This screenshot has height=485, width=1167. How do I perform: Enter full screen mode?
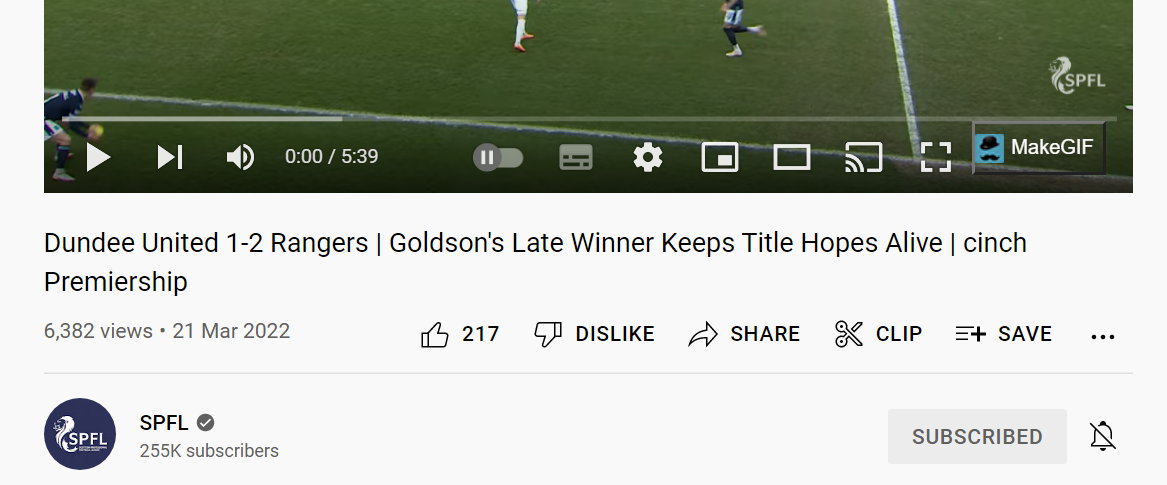(936, 158)
